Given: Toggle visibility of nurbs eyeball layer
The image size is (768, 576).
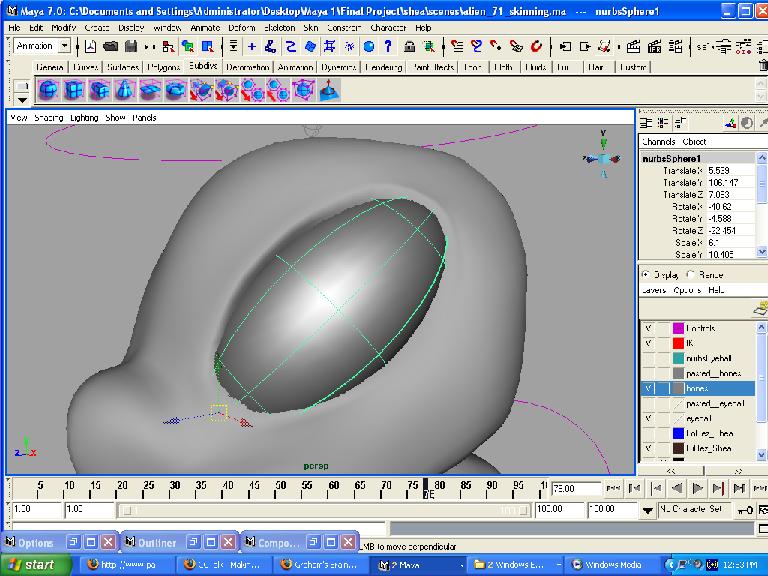Looking at the screenshot, I should (x=648, y=358).
